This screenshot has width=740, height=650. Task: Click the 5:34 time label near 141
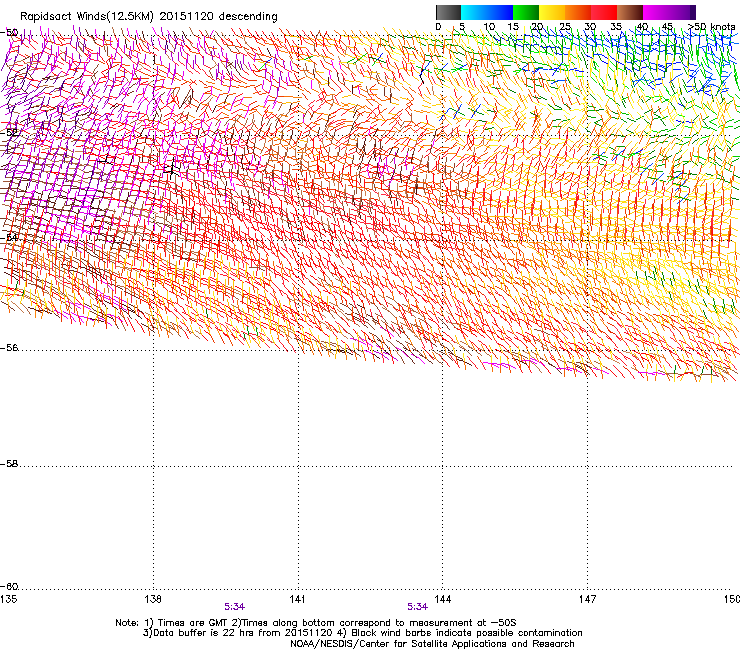235,607
